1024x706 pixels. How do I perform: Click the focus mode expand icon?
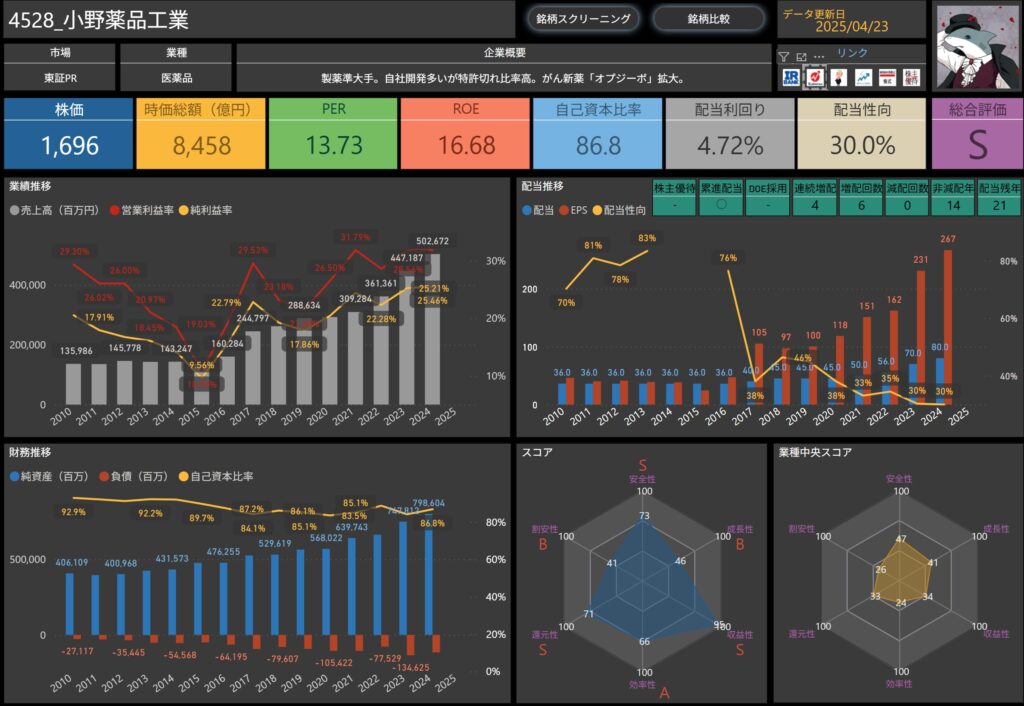801,57
